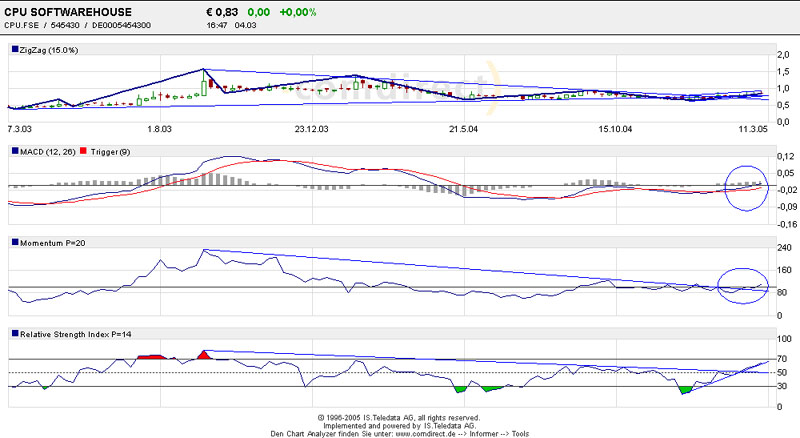
Task: Click the Momentum legend color square
Action: [14, 242]
